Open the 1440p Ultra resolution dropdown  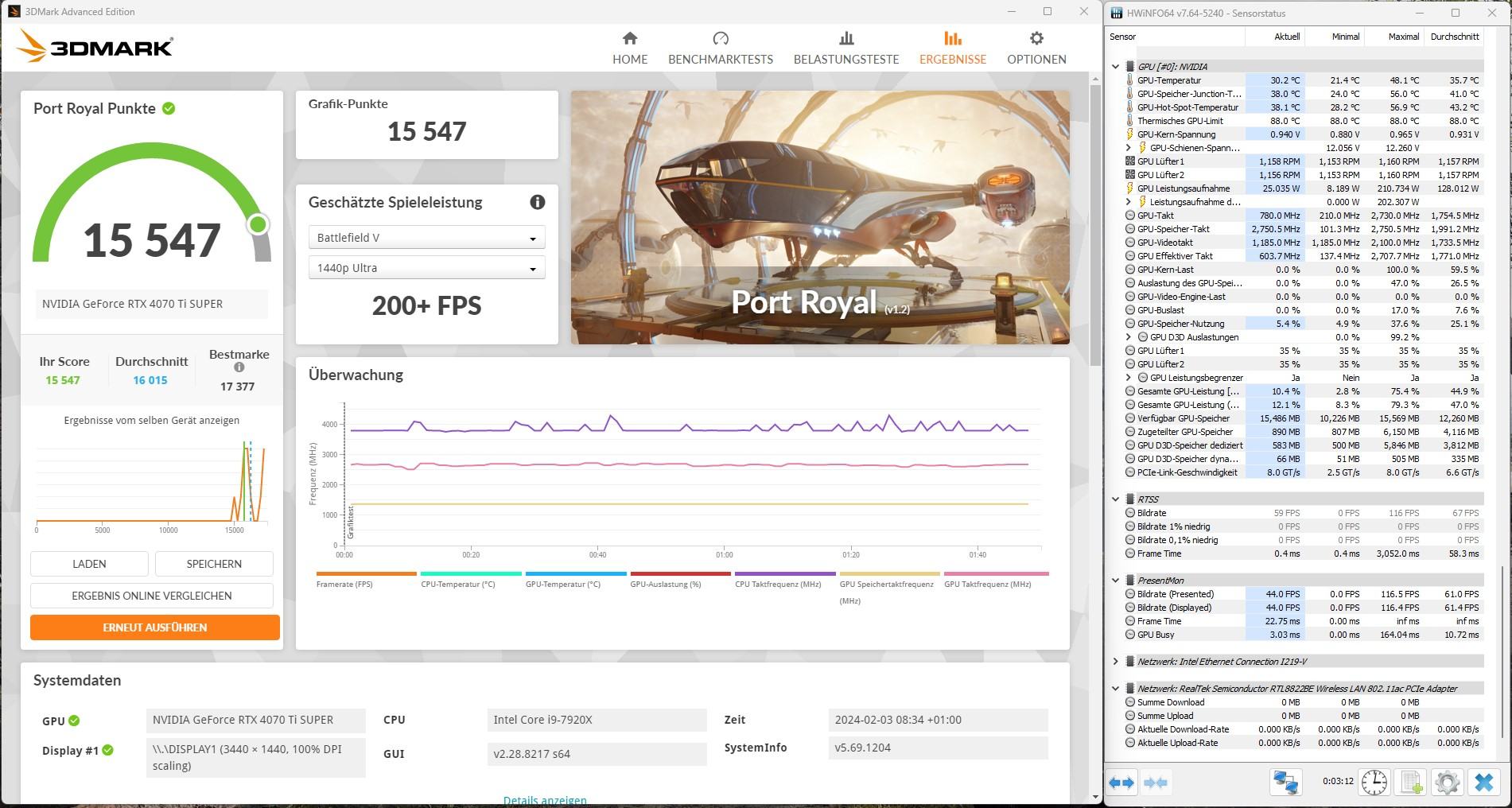[x=426, y=268]
